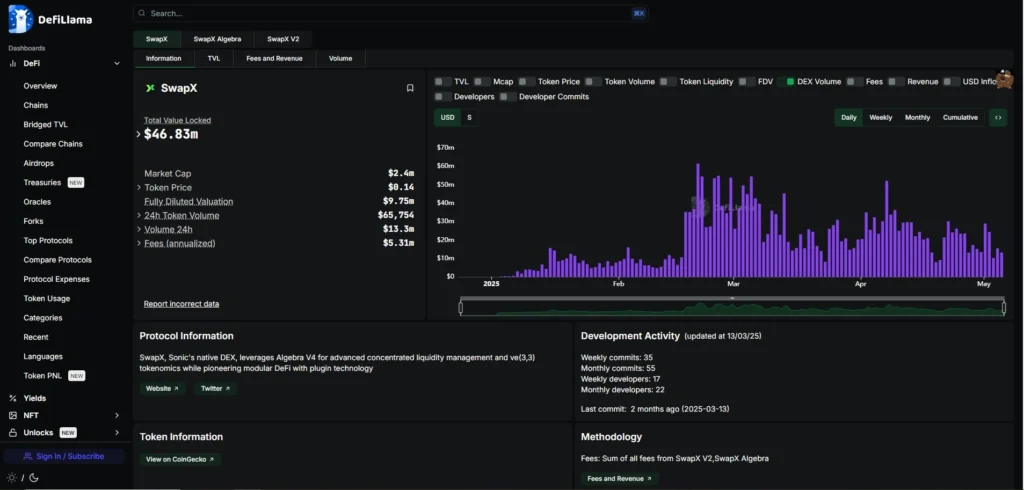This screenshot has width=1024, height=490.
Task: Open embed chart code button
Action: pyautogui.click(x=998, y=118)
